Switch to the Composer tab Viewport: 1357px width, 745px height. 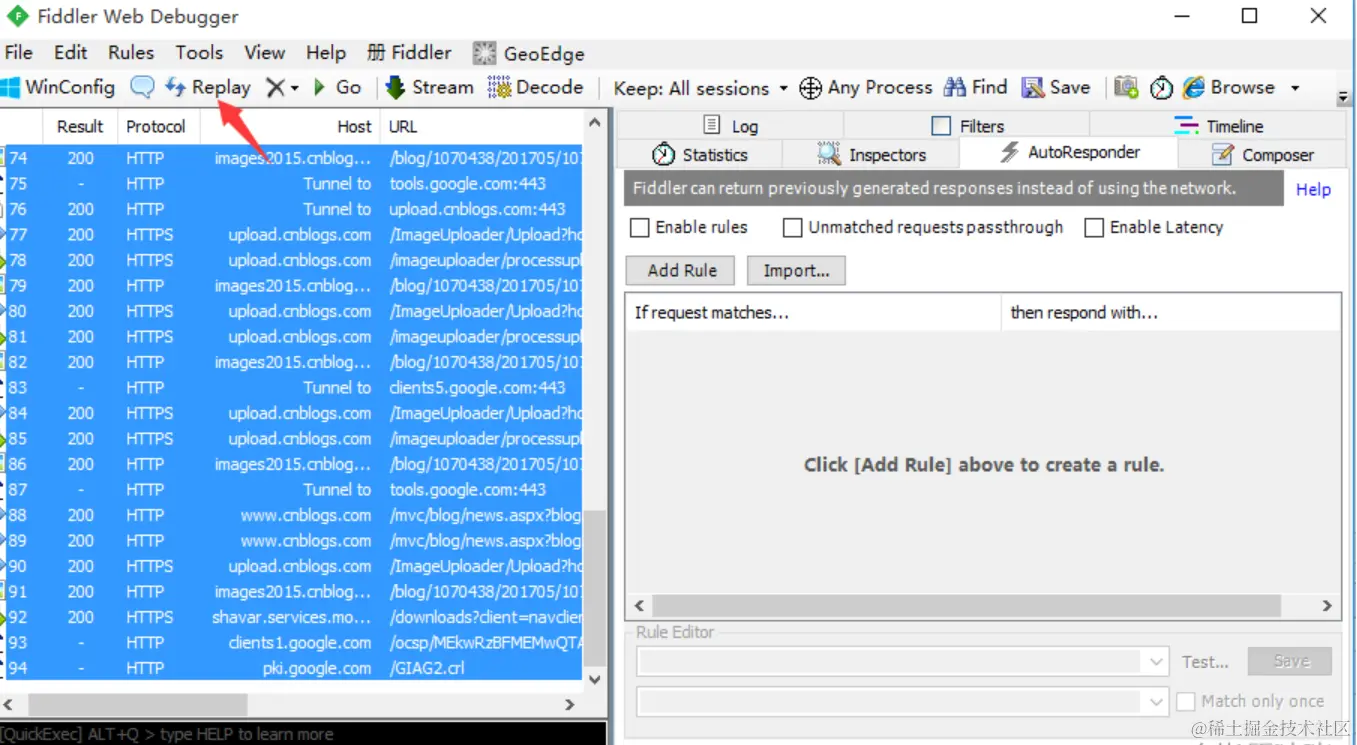coord(1262,154)
